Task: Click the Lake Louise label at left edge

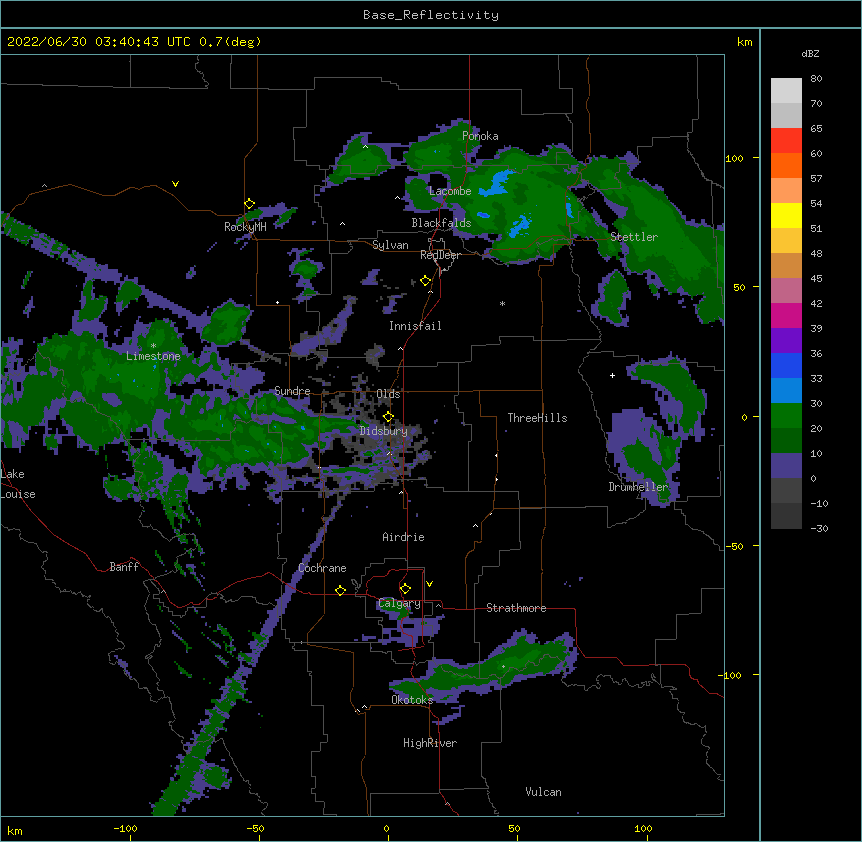Action: 18,484
